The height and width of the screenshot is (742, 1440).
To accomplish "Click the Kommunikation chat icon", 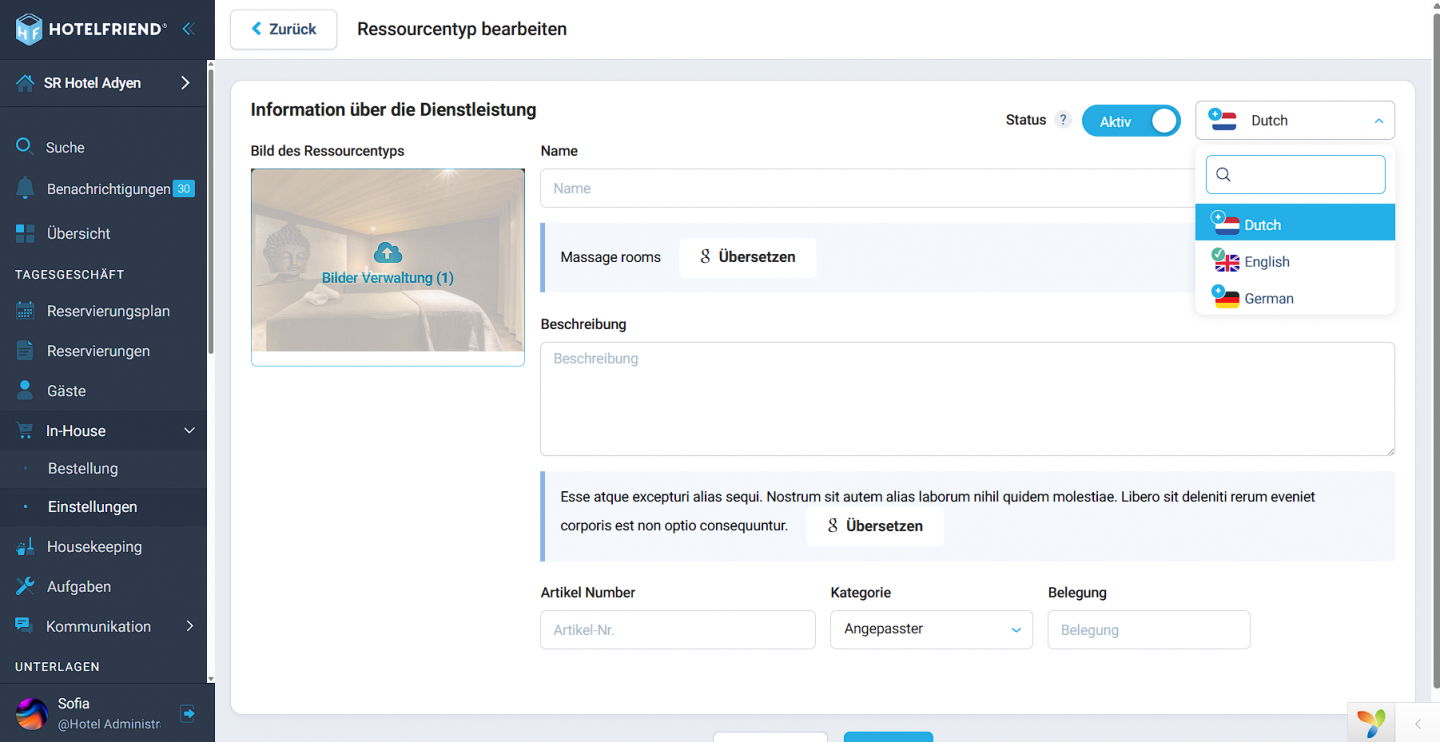I will 25,626.
